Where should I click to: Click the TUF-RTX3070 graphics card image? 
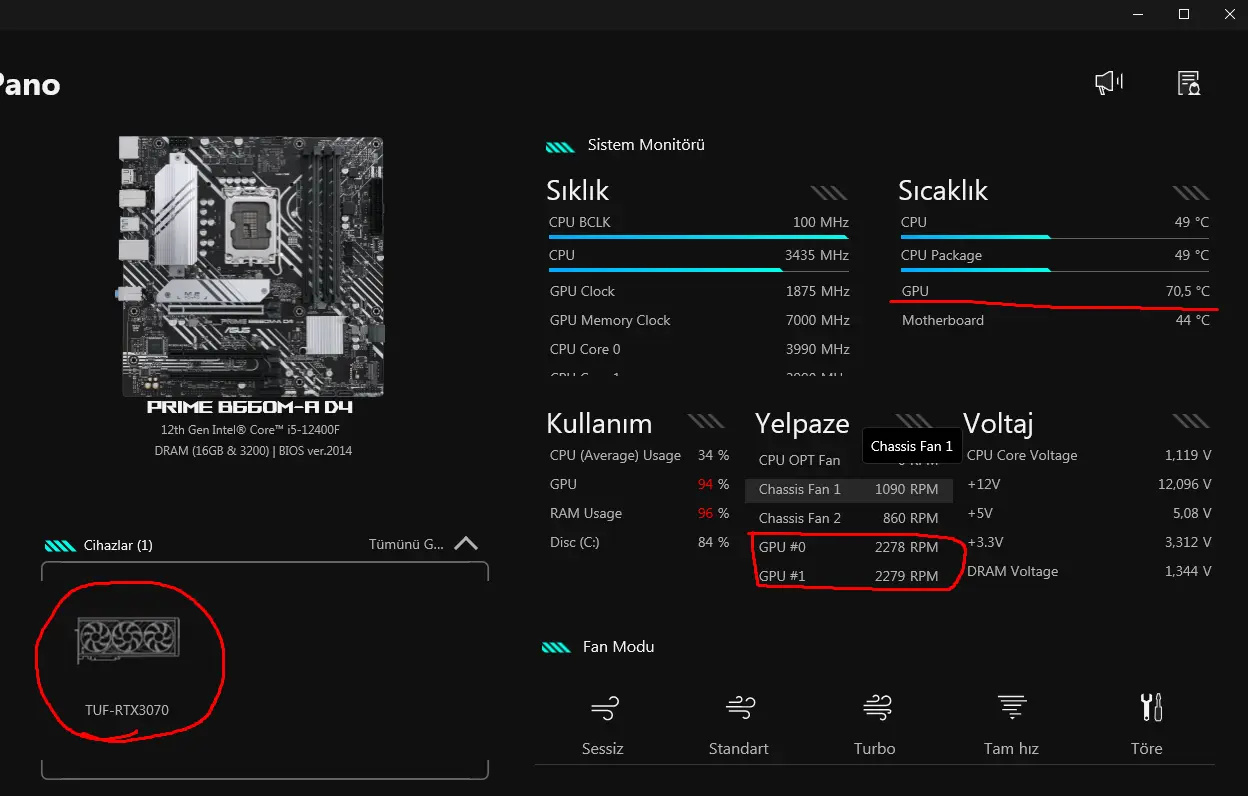click(x=129, y=640)
